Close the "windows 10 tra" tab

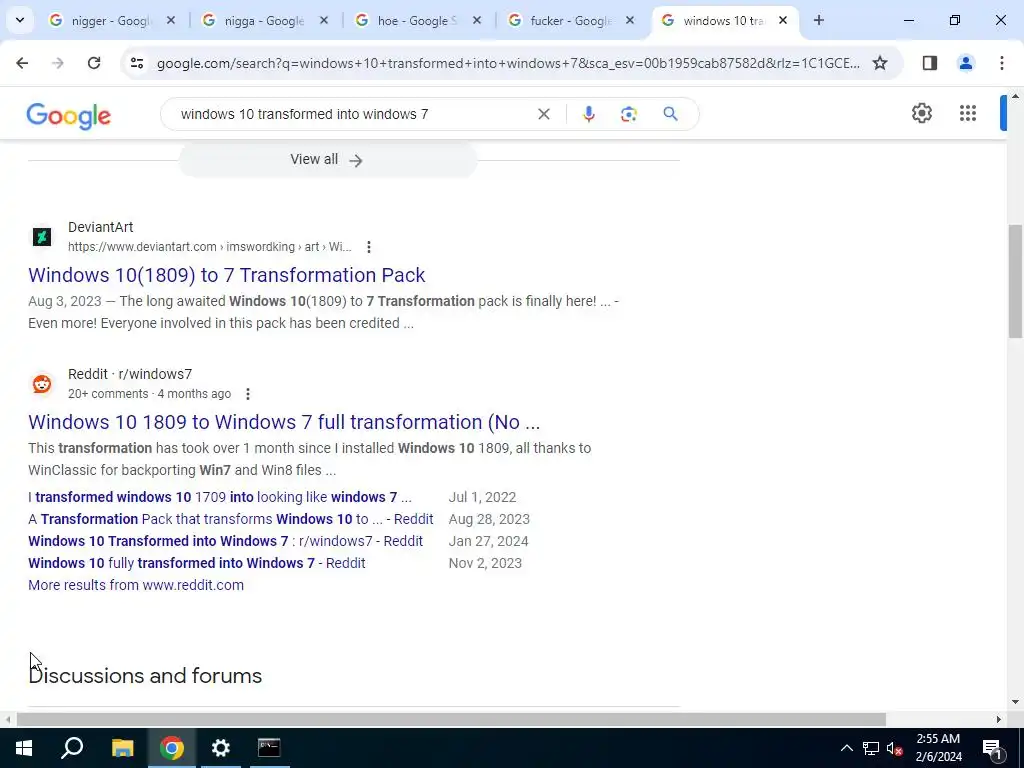point(783,20)
